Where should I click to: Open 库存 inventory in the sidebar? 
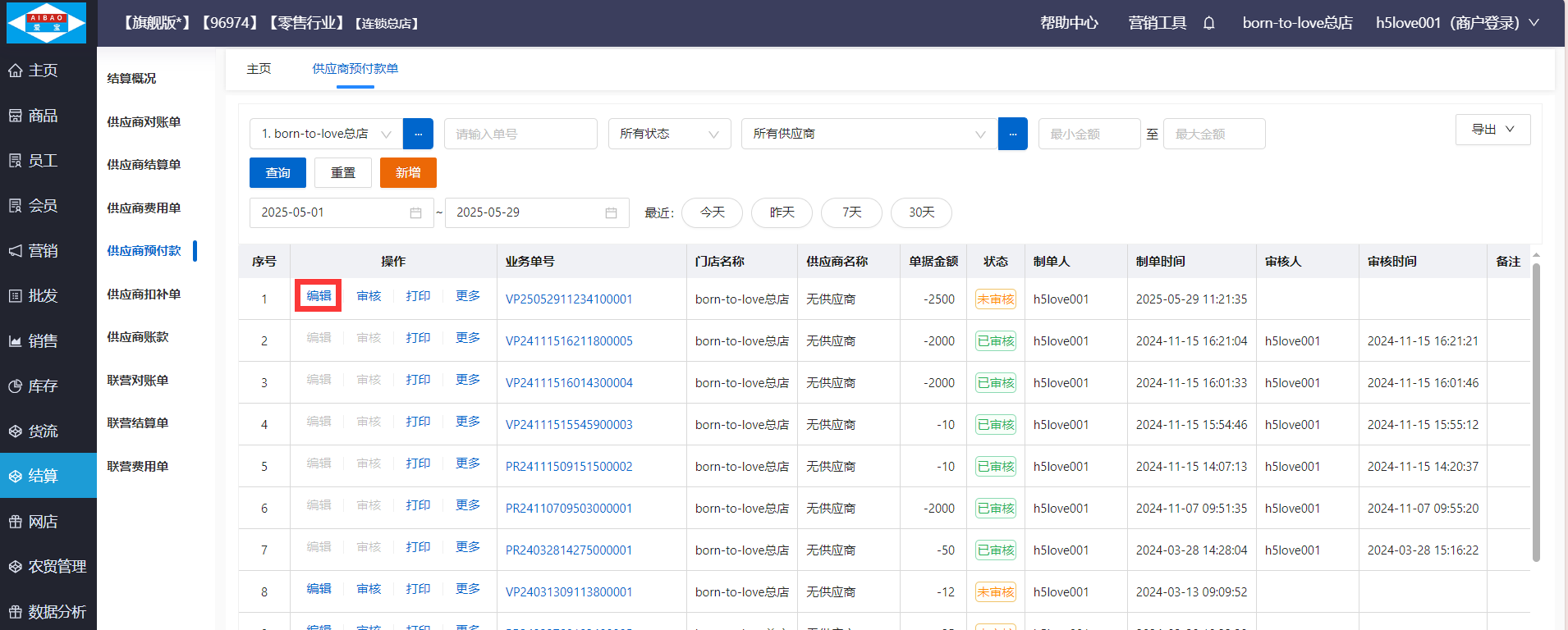pyautogui.click(x=43, y=386)
